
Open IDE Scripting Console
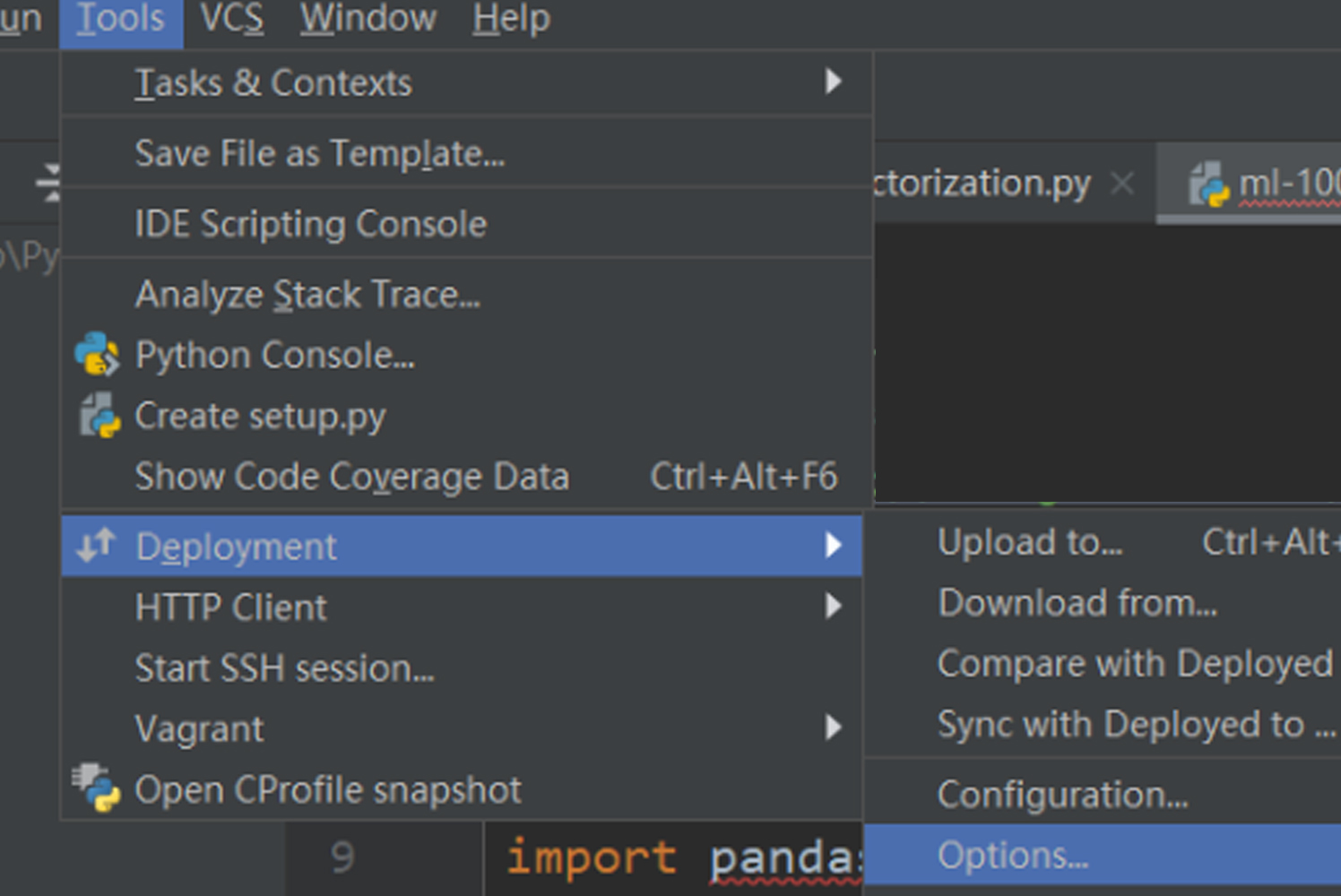click(466, 224)
